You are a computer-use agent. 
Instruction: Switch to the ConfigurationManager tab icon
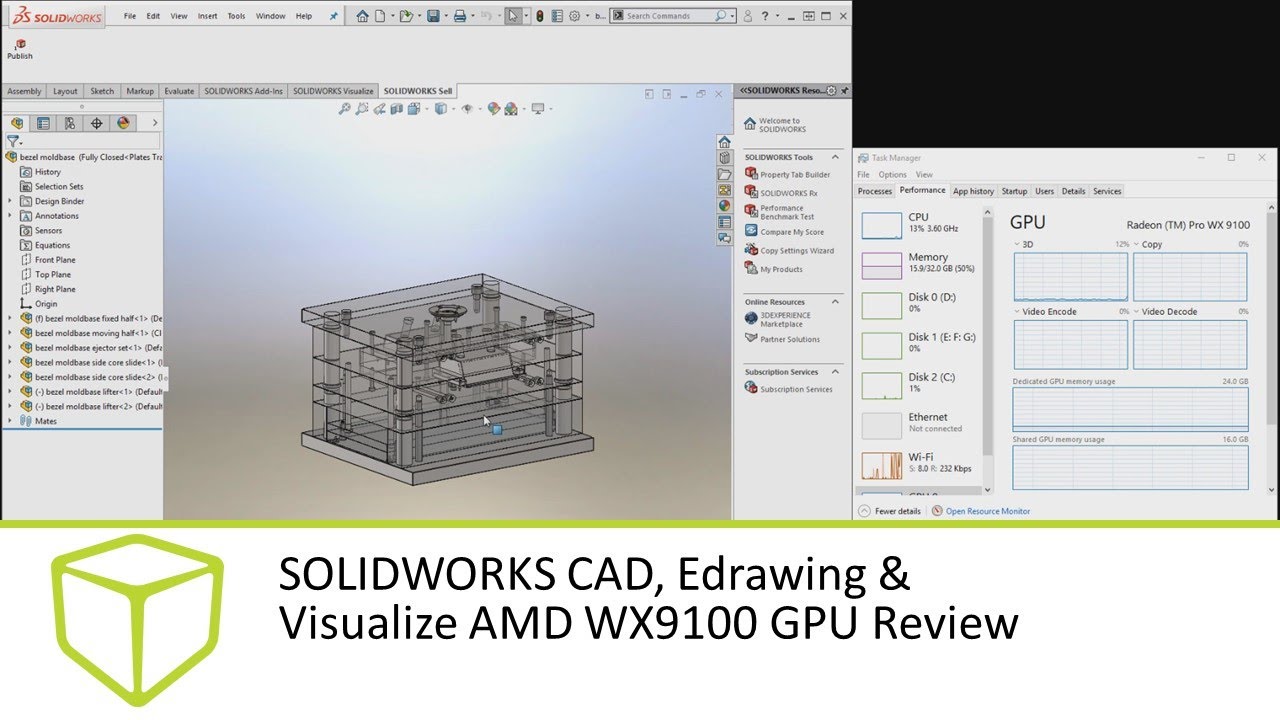click(x=69, y=123)
